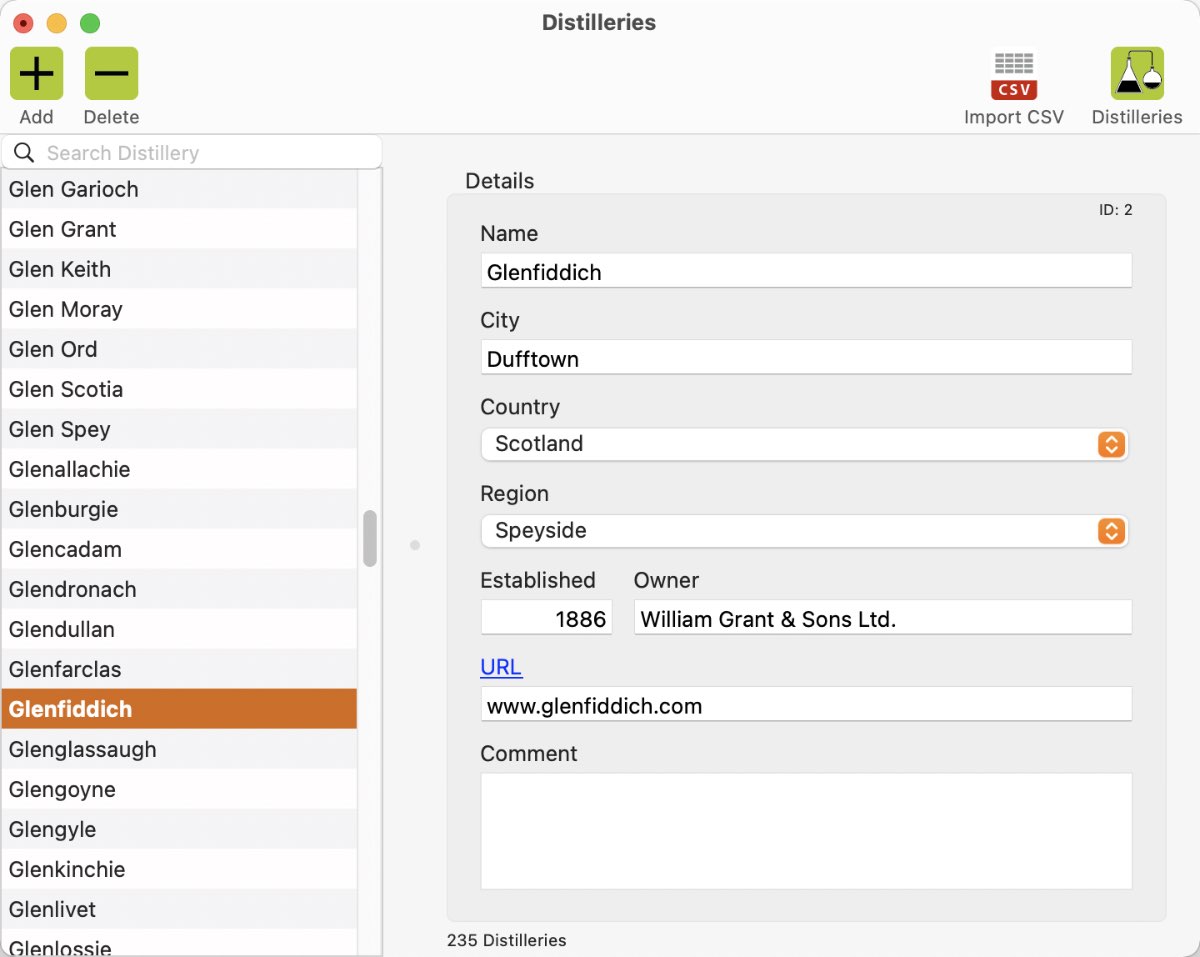Click the Established field showing 1886
Screen dimensions: 1200x957
546,618
